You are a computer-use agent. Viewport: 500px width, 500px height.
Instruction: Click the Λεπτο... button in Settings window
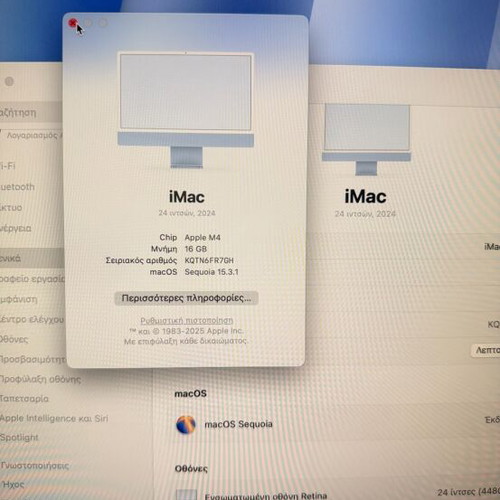point(486,350)
